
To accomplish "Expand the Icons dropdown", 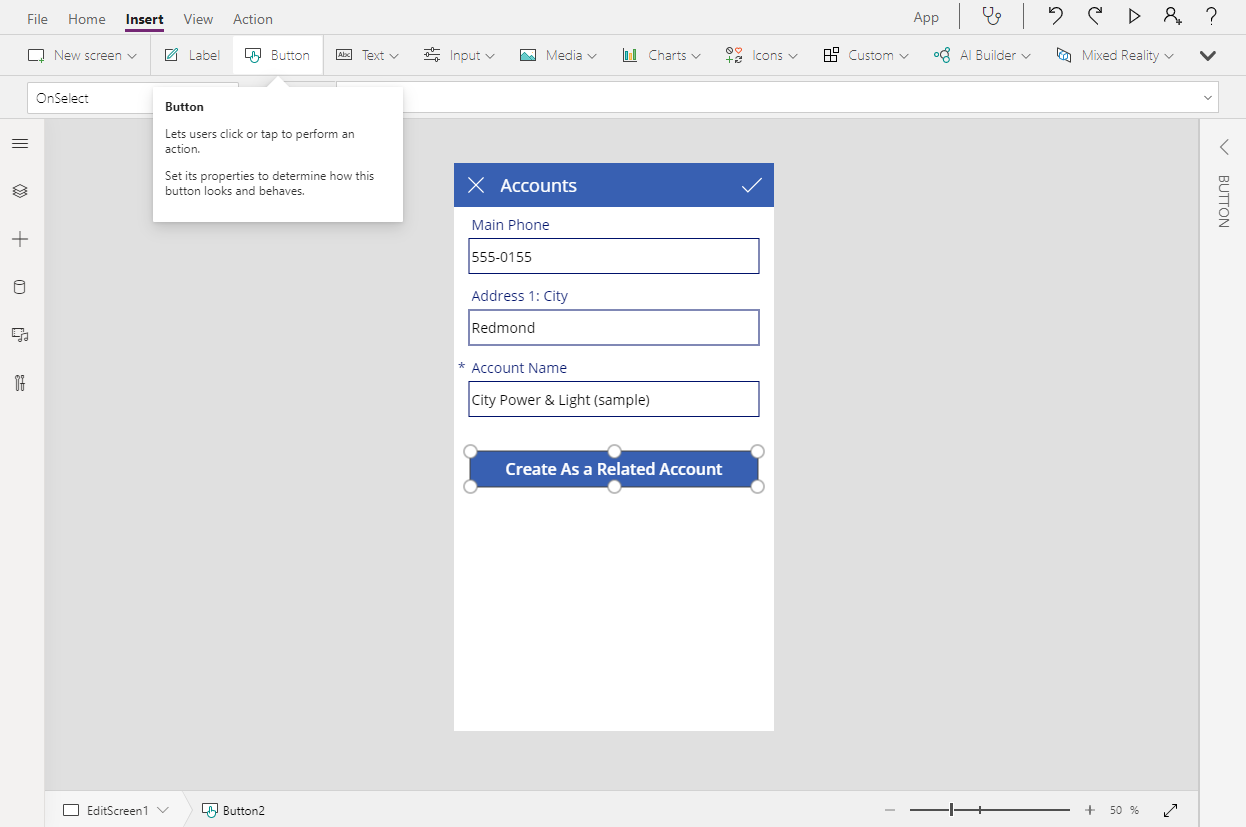I will click(762, 55).
